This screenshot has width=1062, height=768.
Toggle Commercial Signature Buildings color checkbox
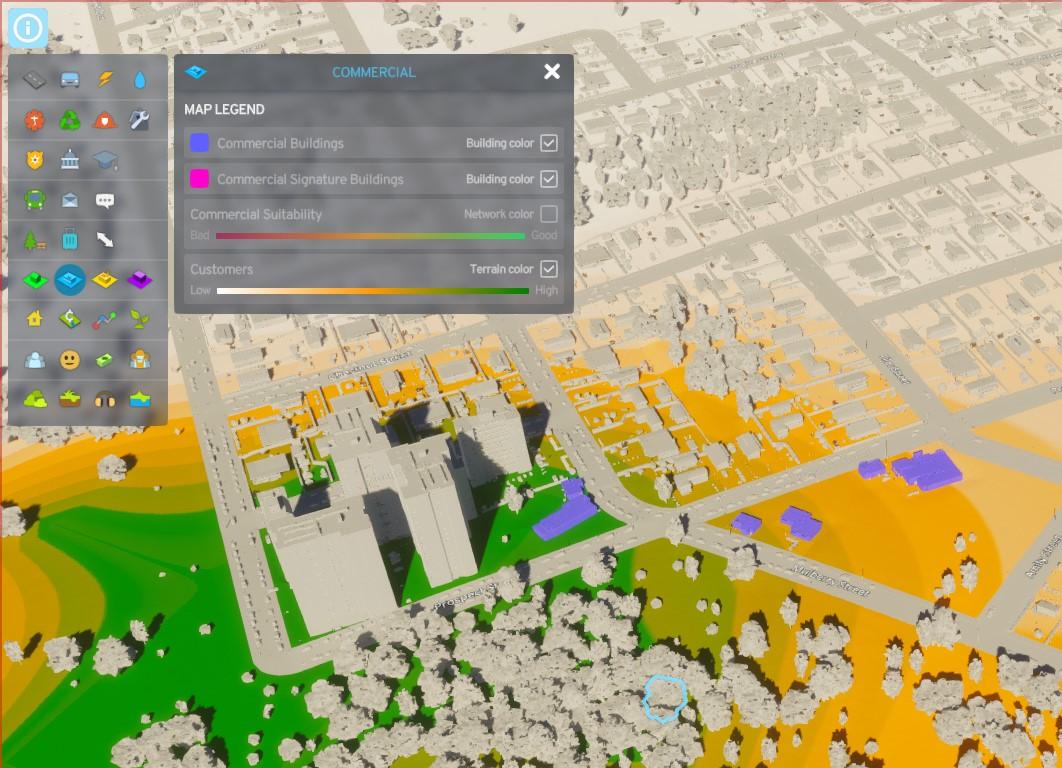548,179
